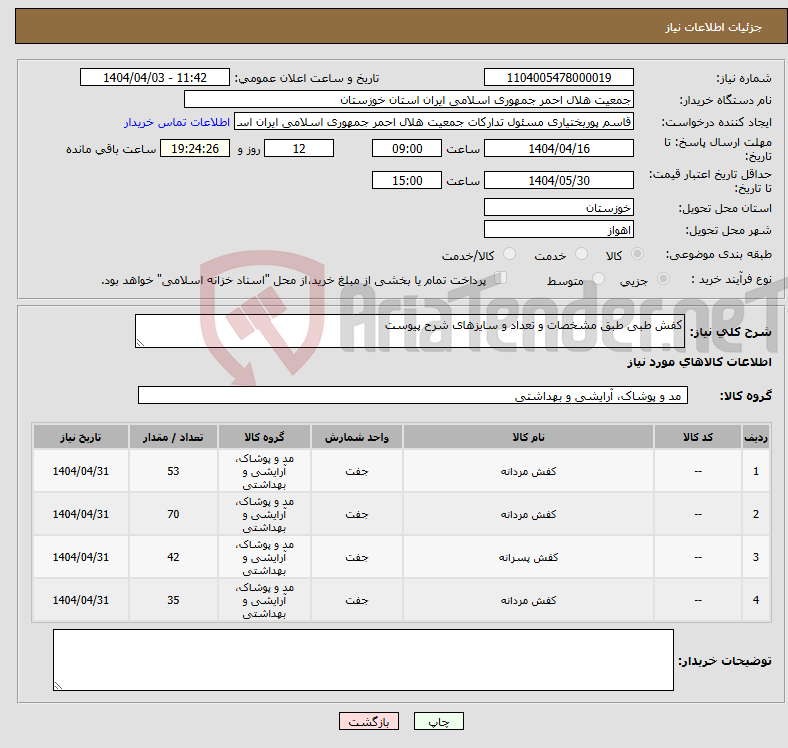This screenshot has height=748, width=788.
Task: Click the تعداد / مقدار column header
Action: click(x=173, y=438)
